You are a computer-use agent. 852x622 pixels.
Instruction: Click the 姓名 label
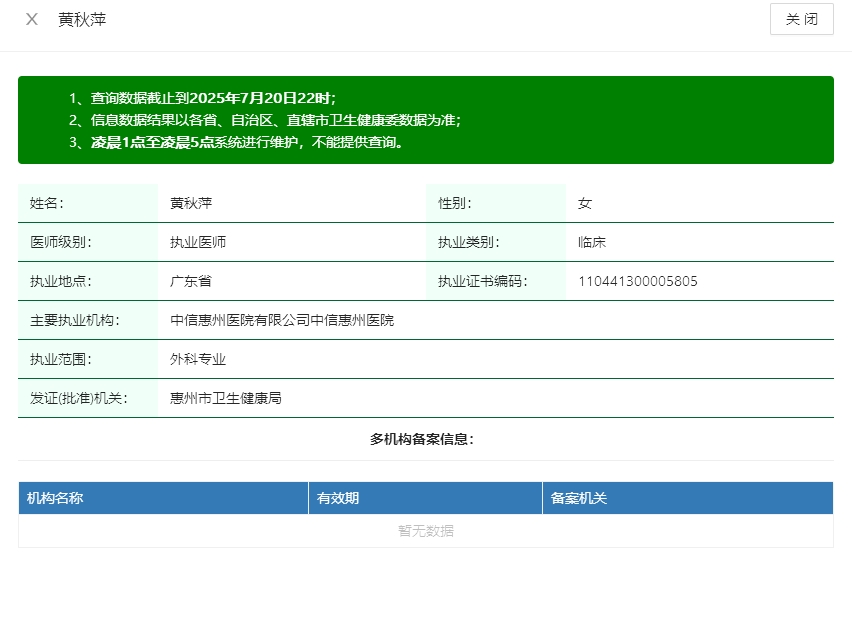pyautogui.click(x=47, y=203)
